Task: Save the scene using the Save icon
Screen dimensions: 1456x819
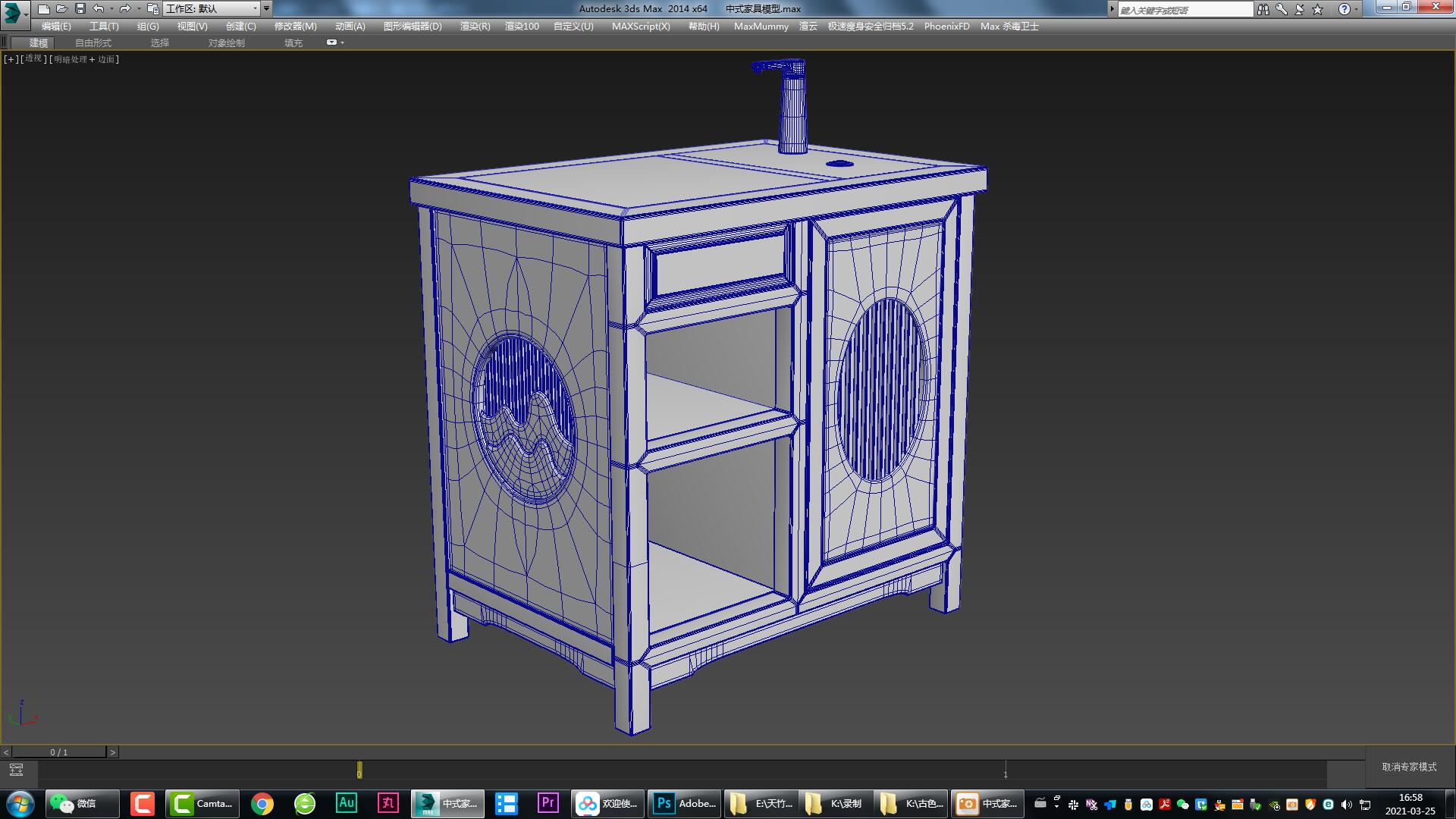Action: [x=79, y=8]
